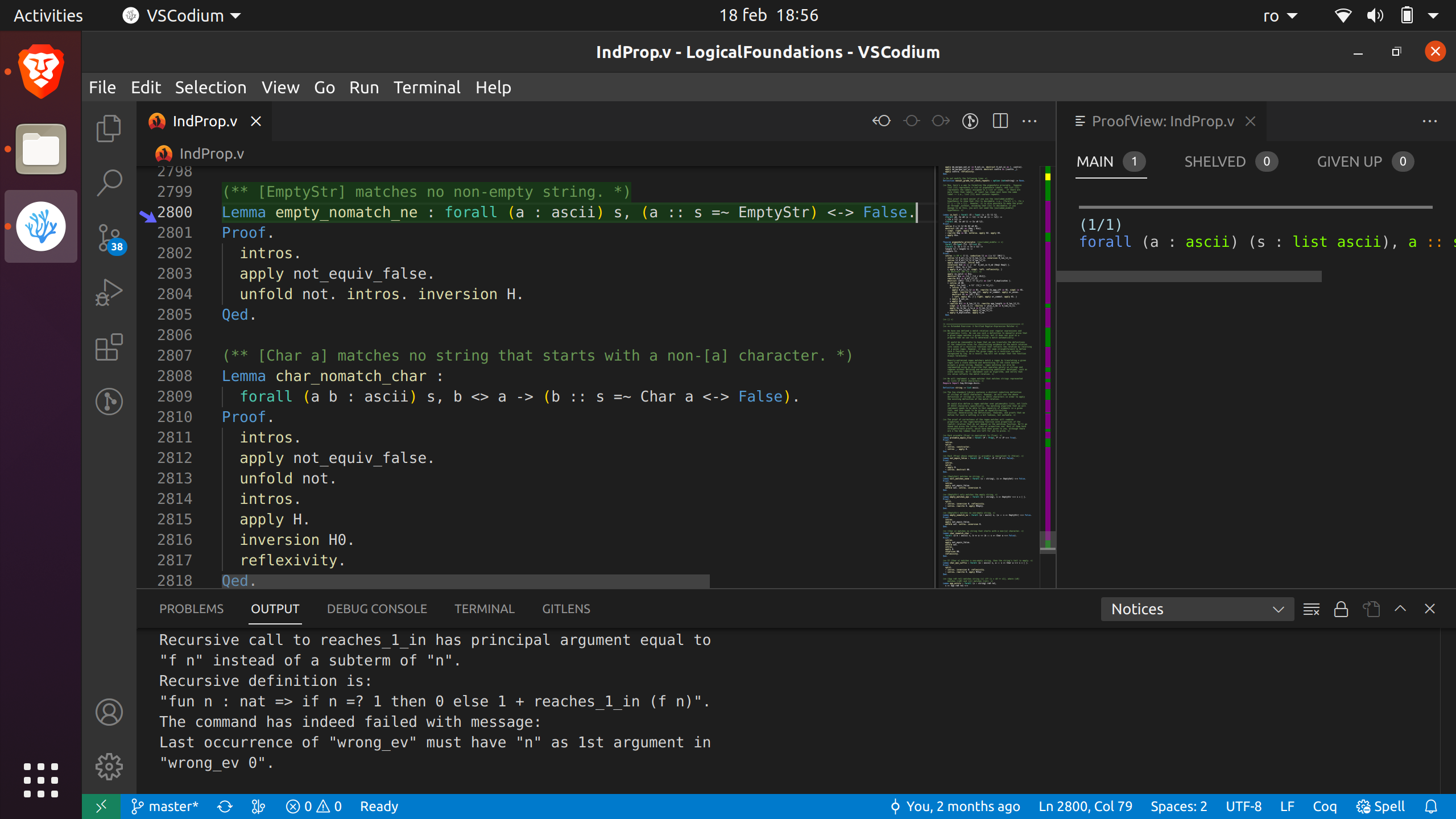
Task: Click the ProofView horizontal scrollbar
Action: tap(1189, 276)
